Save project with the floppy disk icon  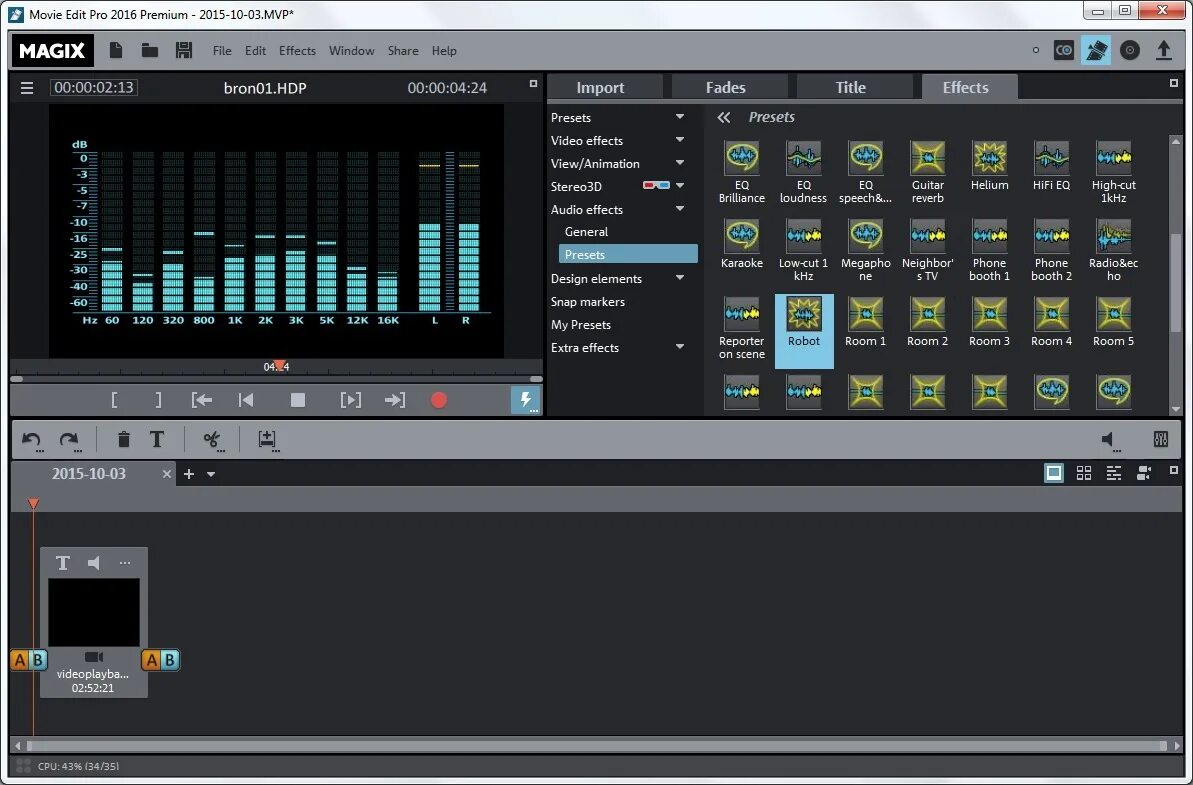(183, 50)
